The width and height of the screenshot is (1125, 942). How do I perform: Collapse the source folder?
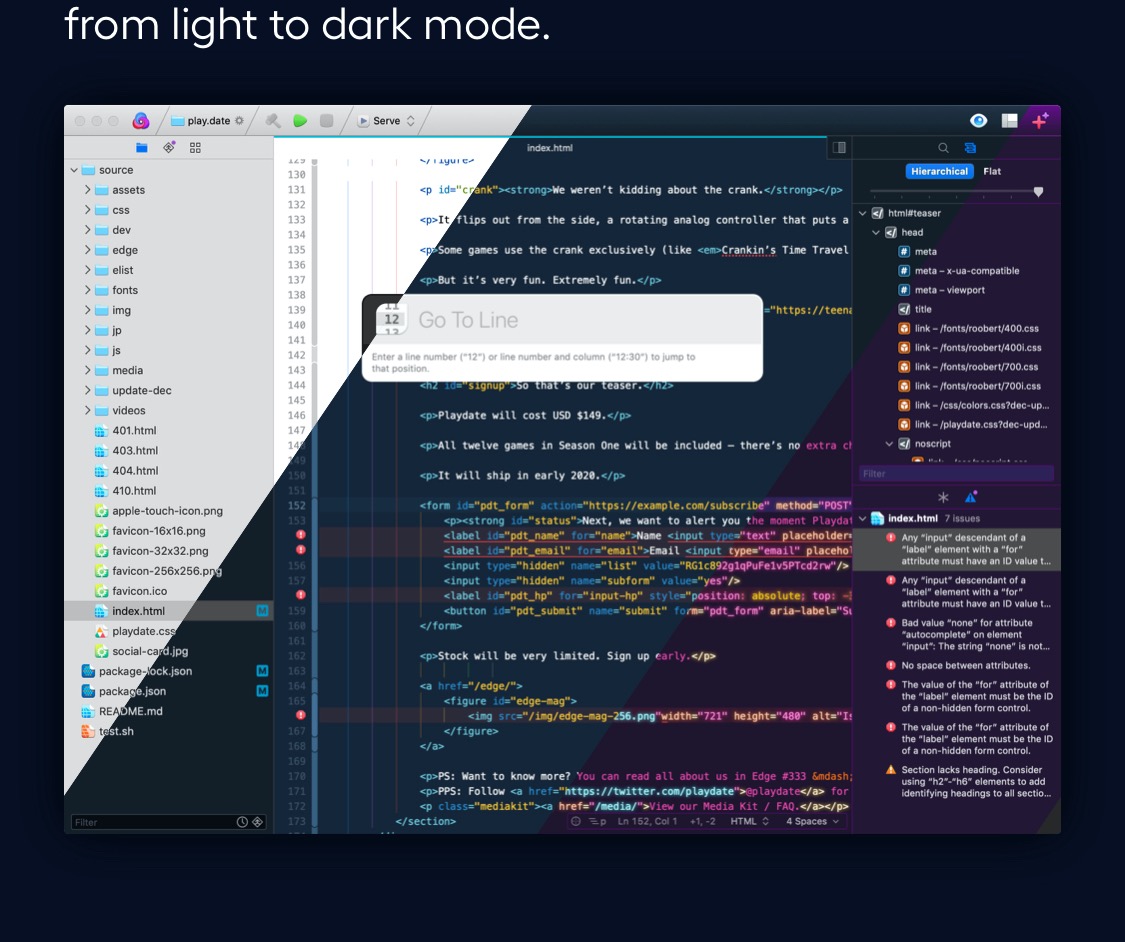(x=74, y=170)
